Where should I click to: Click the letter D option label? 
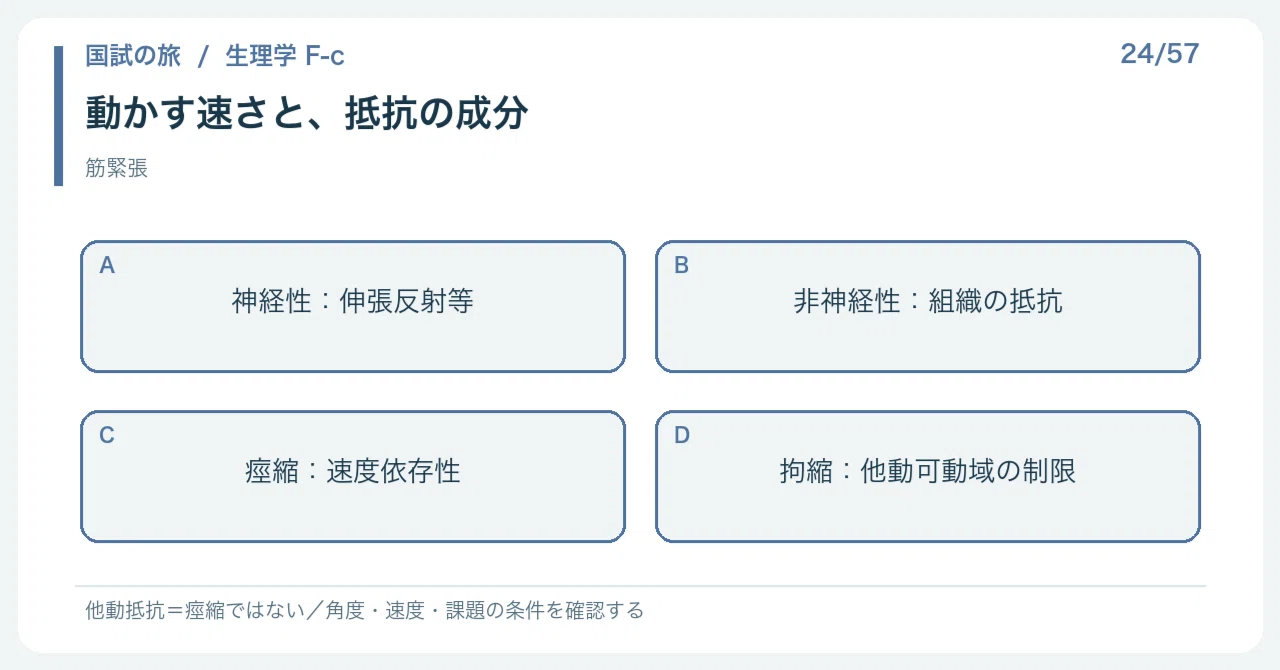pos(682,436)
